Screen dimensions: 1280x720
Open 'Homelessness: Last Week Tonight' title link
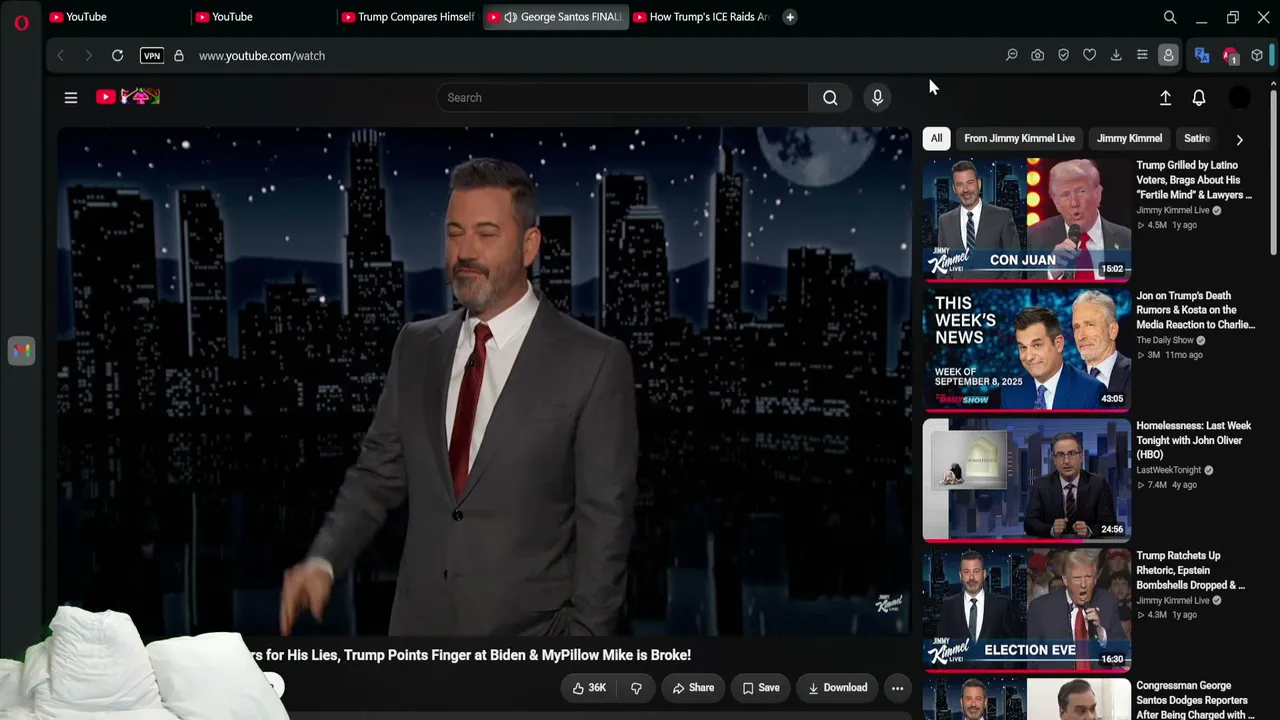pos(1193,440)
